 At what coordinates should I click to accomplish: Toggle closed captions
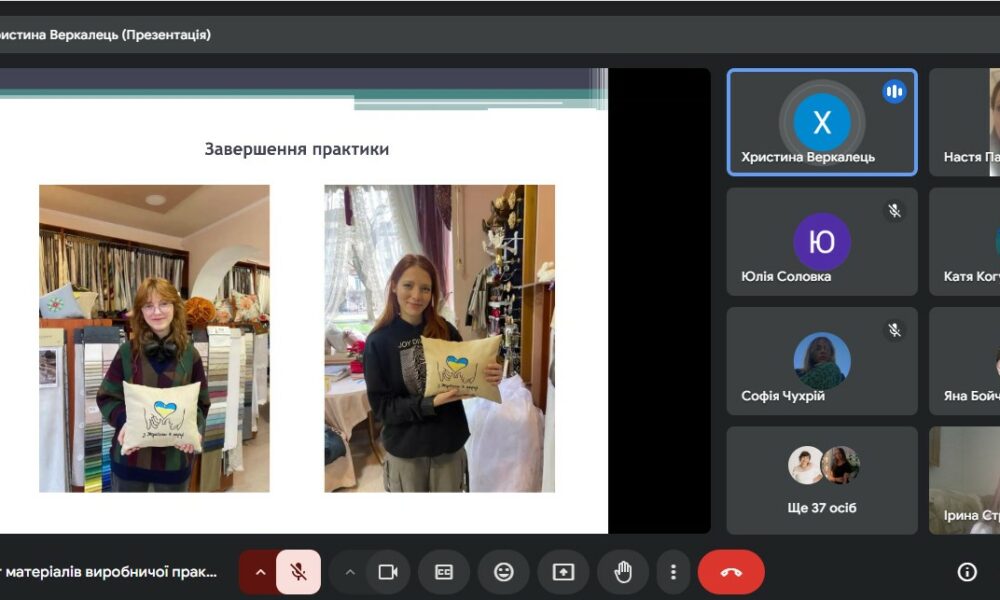pyautogui.click(x=444, y=572)
